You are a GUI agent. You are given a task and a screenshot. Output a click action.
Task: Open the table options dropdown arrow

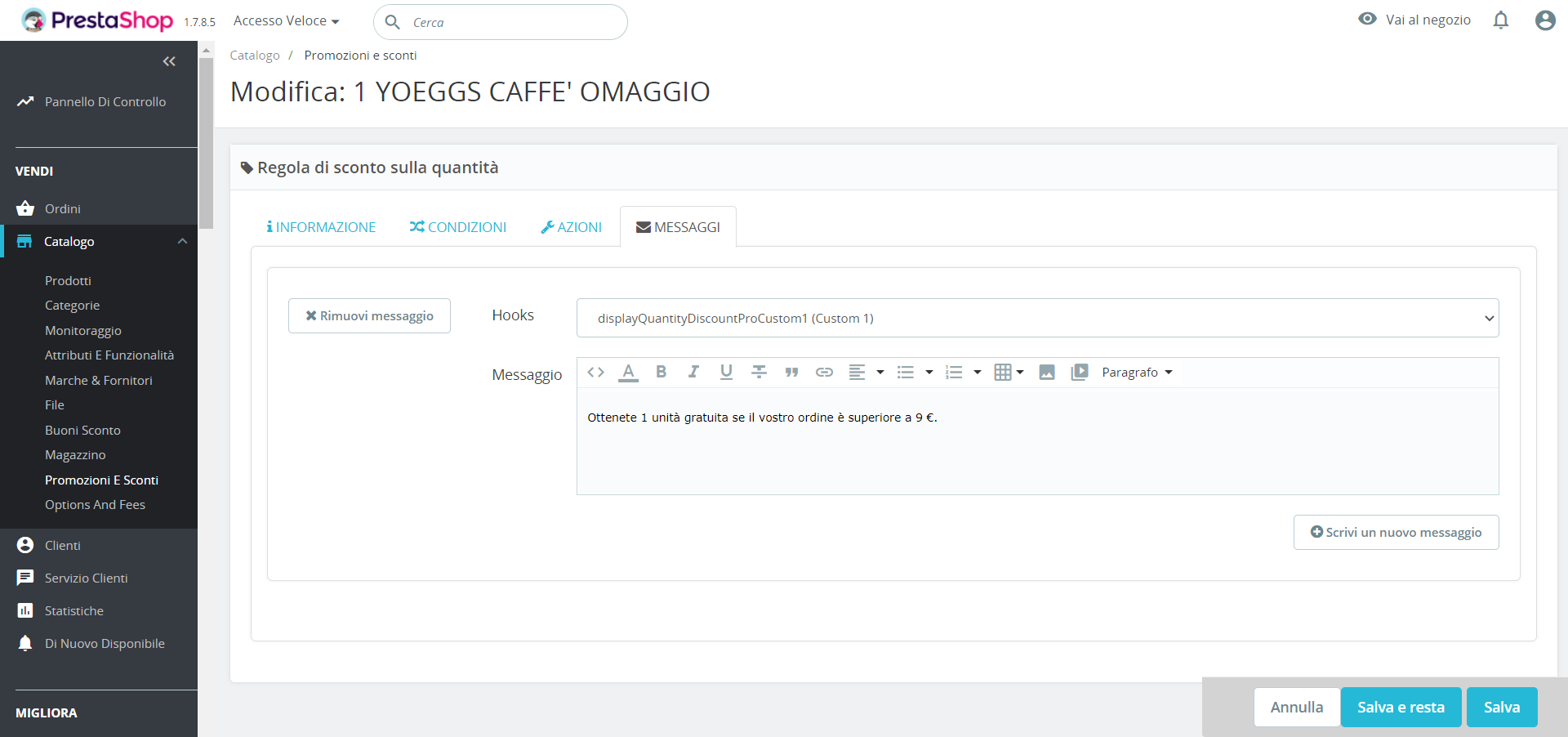[1020, 373]
